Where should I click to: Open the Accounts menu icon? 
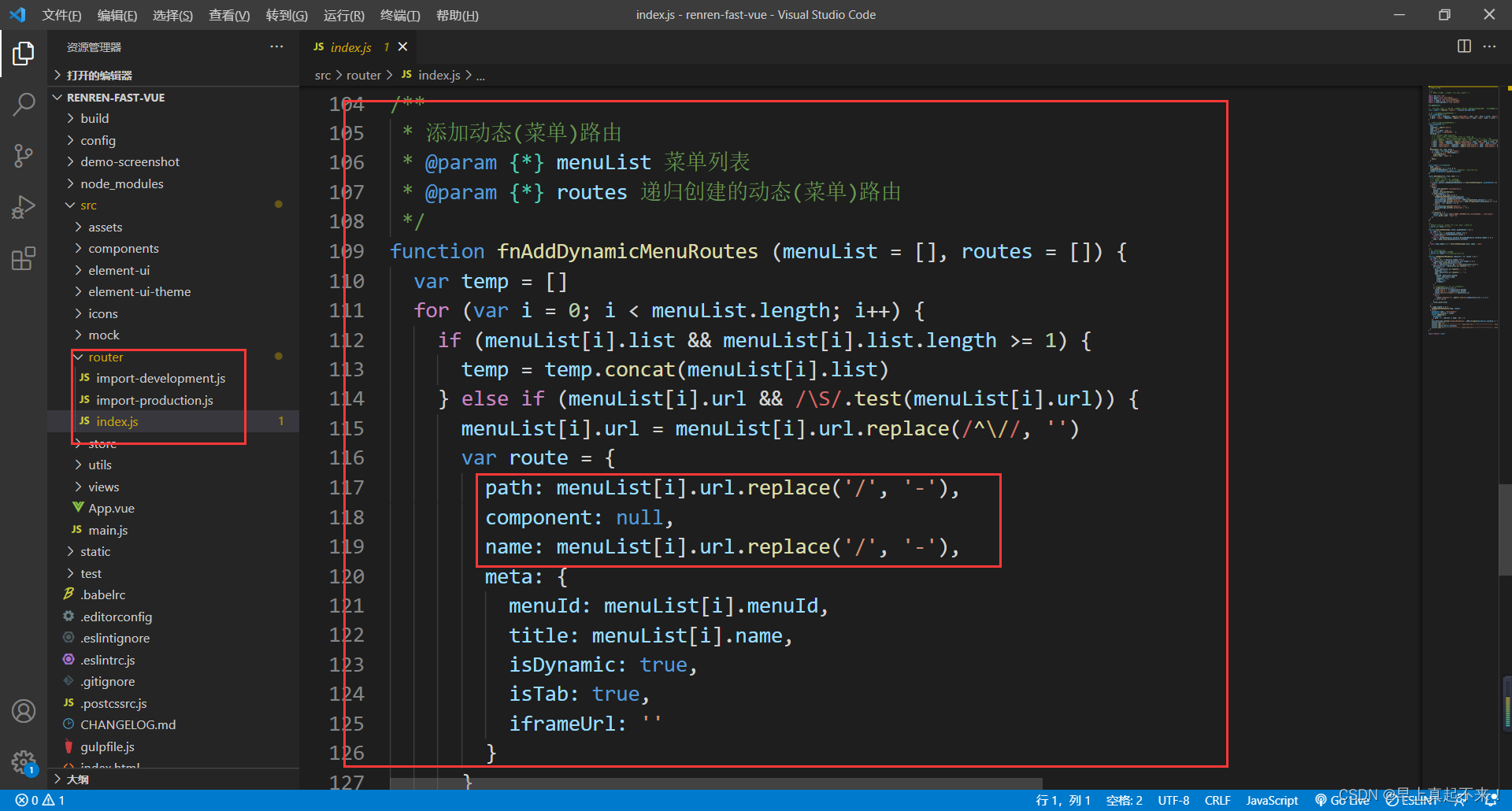click(x=24, y=711)
